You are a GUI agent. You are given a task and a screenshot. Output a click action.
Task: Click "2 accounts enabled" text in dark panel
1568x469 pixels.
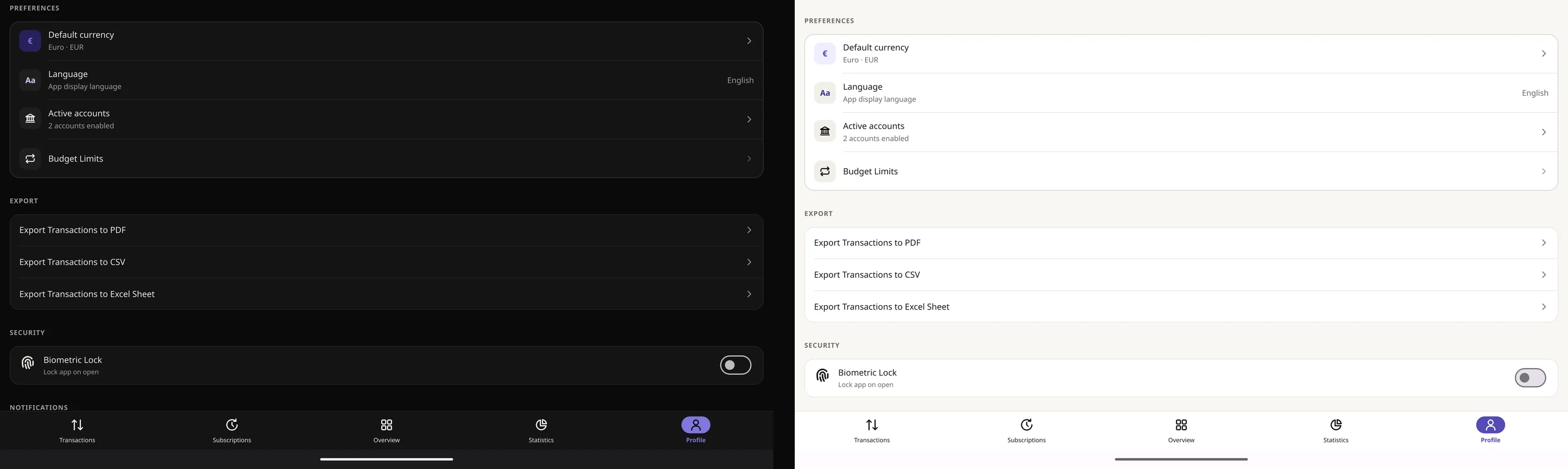[81, 126]
